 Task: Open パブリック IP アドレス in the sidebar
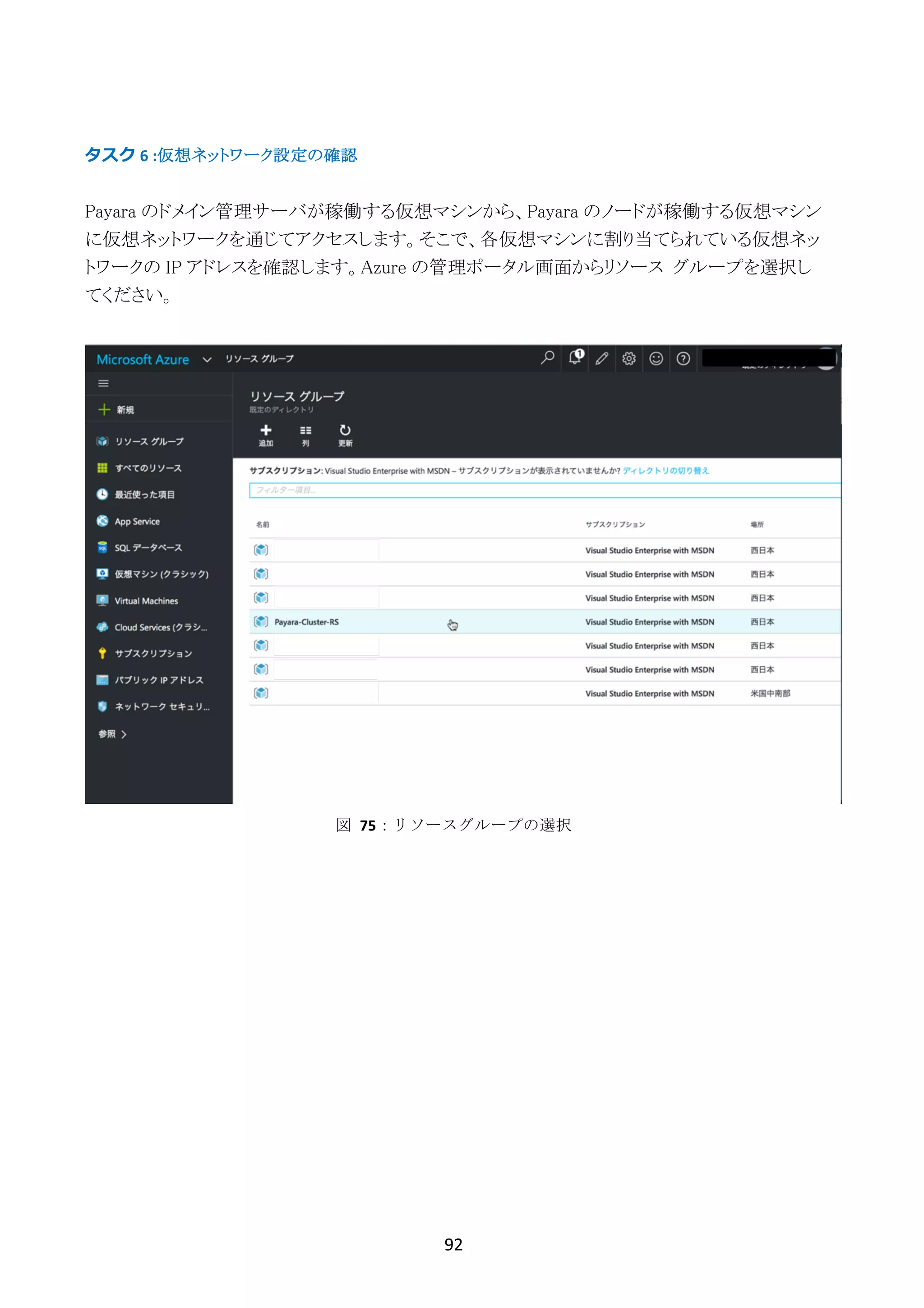click(x=150, y=680)
